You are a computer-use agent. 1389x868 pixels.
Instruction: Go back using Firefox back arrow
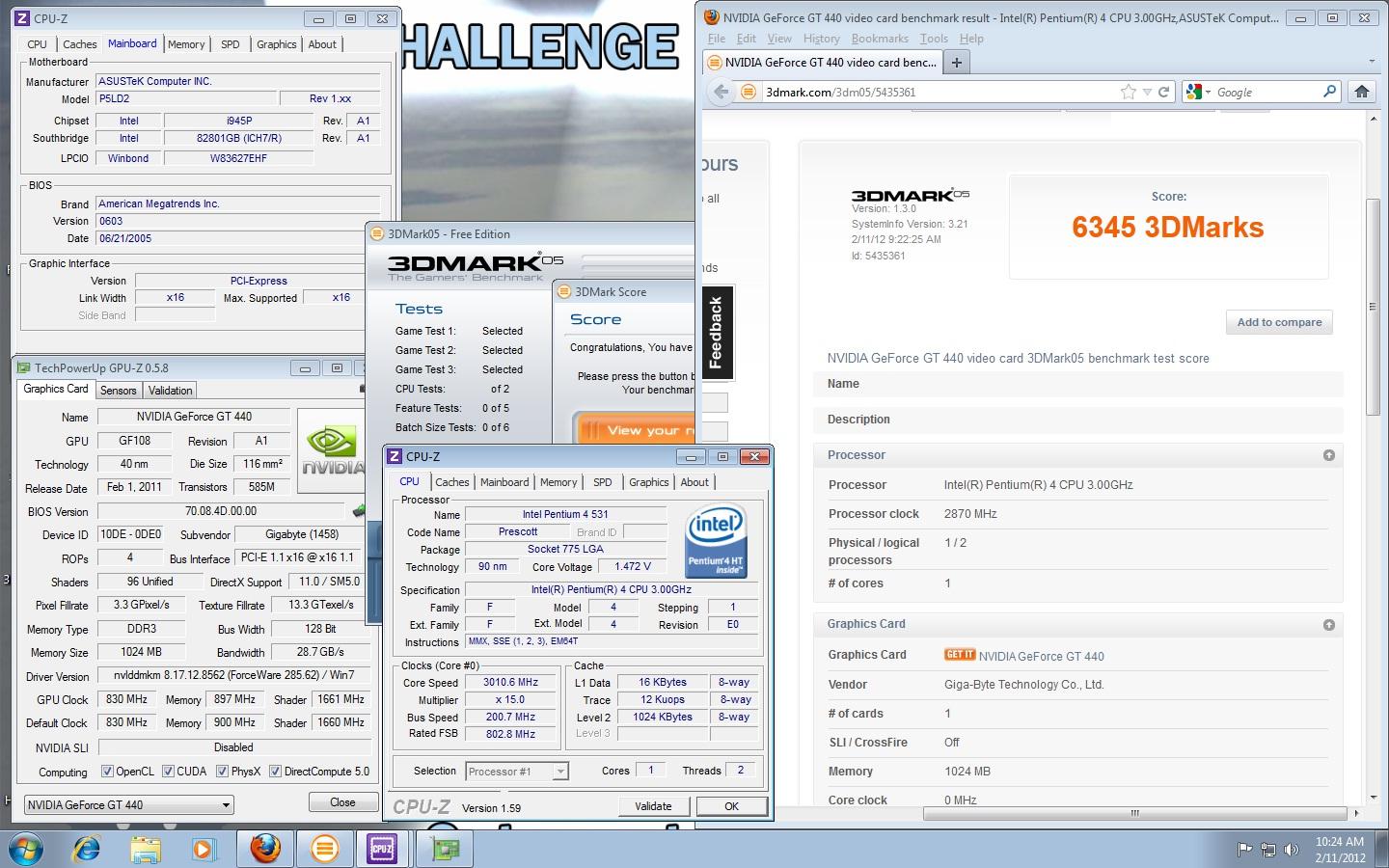[x=721, y=92]
